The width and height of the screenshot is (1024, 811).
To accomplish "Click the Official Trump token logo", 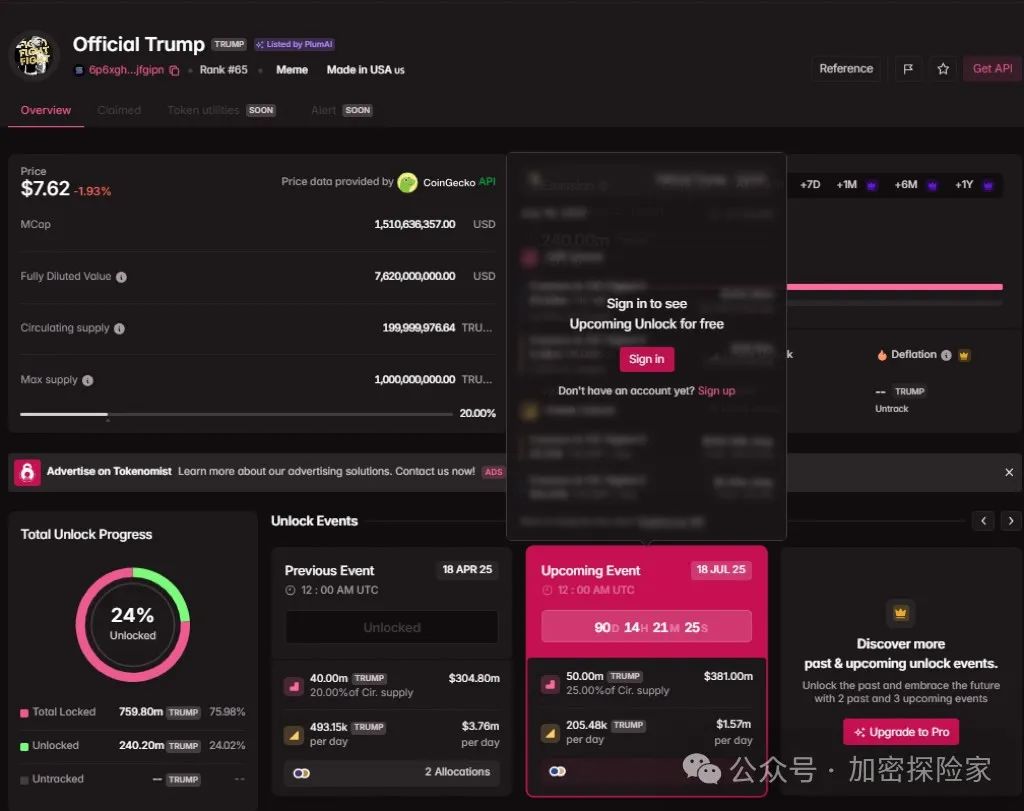I will tap(33, 56).
